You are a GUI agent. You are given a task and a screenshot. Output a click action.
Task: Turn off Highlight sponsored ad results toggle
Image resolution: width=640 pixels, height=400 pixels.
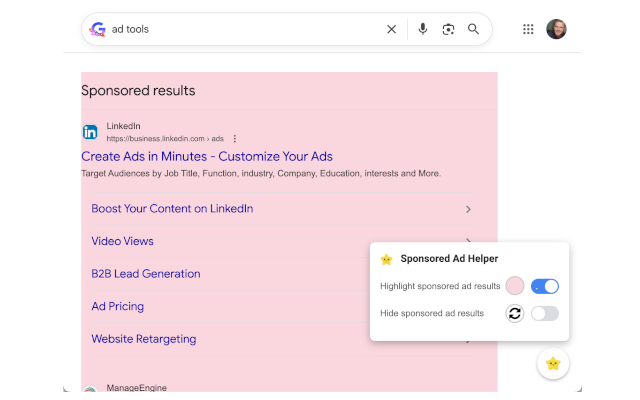[544, 286]
